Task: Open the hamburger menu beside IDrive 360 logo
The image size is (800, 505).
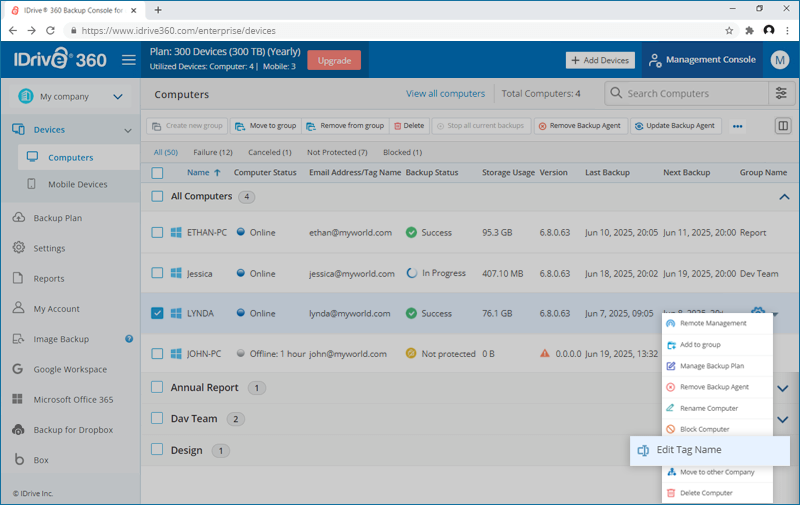Action: click(129, 60)
